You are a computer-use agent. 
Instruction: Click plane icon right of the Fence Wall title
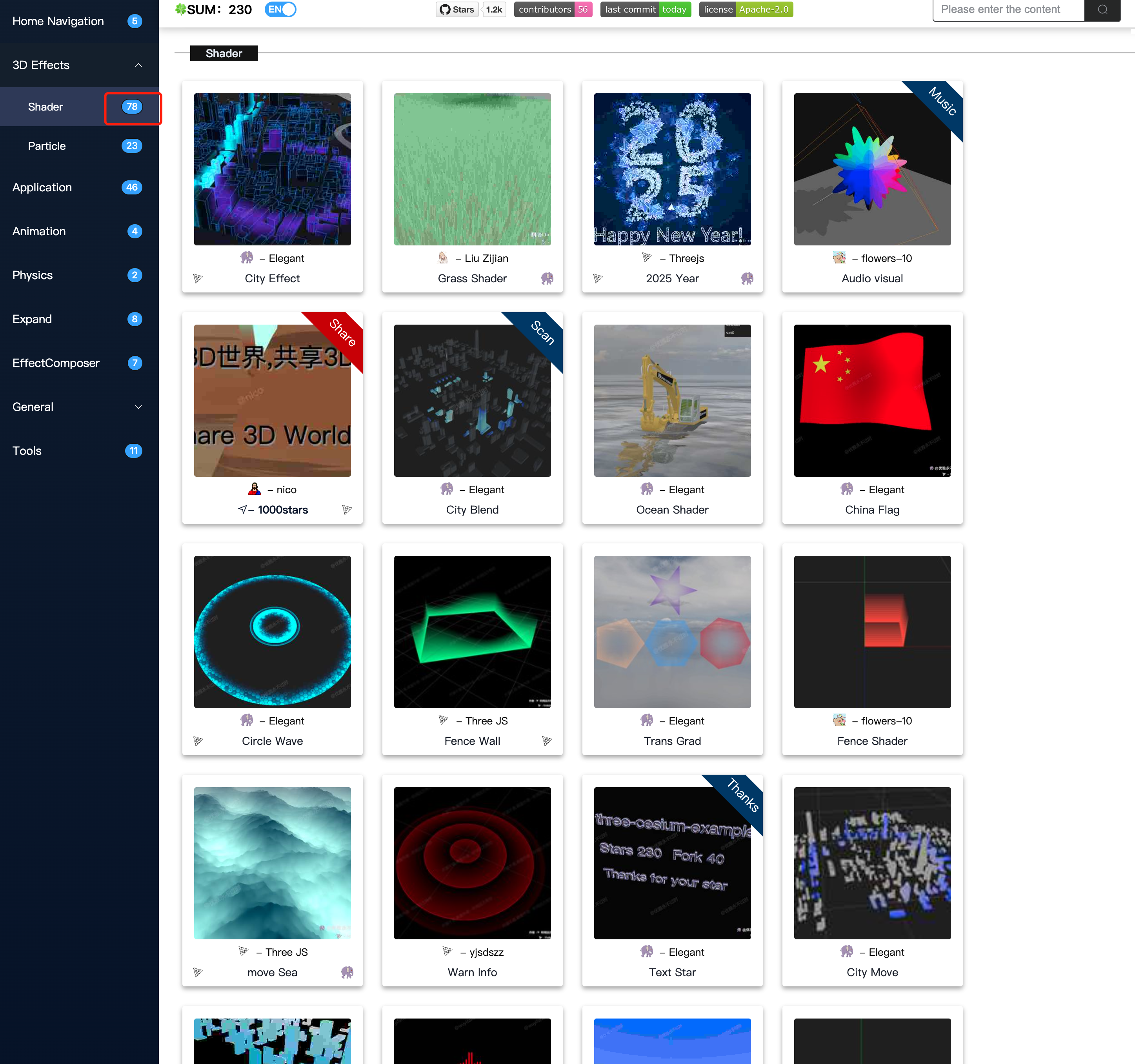(x=547, y=741)
